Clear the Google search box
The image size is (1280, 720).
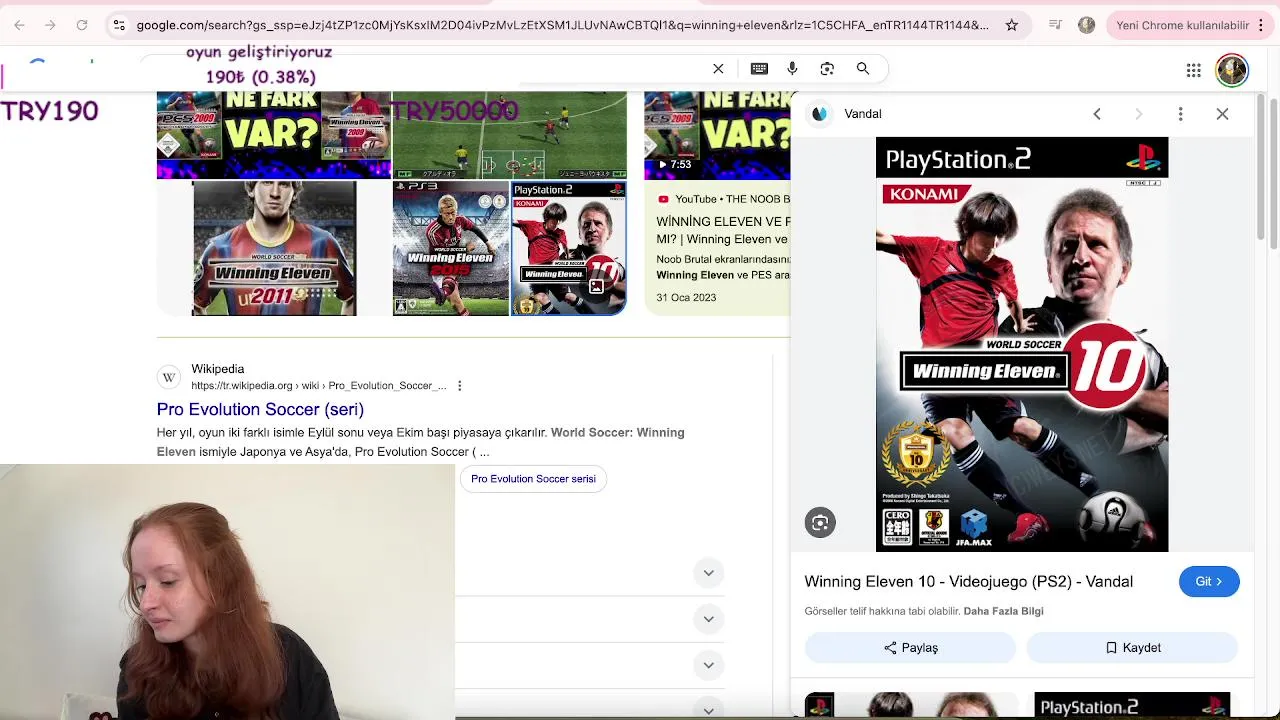pos(718,69)
